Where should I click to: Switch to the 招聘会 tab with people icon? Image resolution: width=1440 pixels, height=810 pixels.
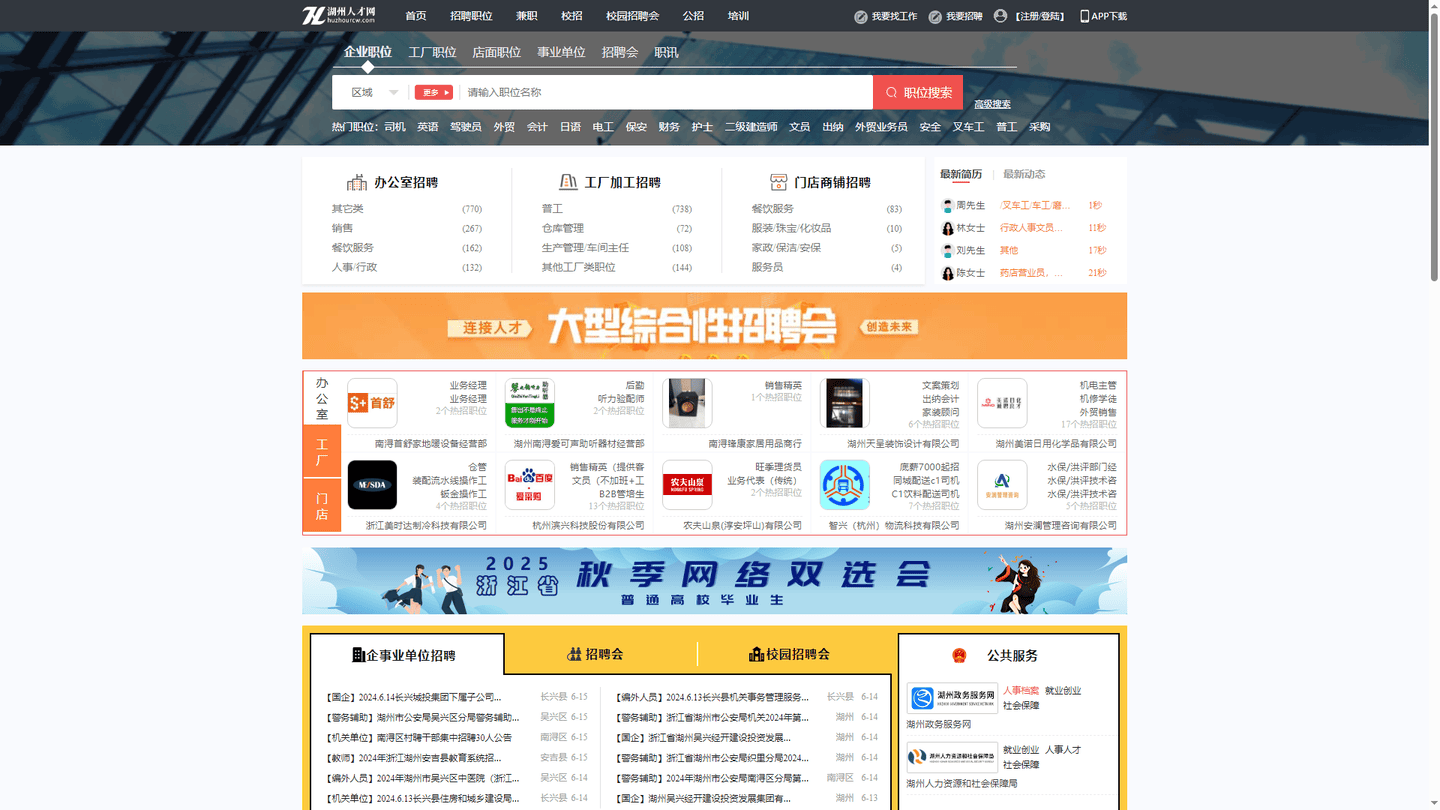[x=595, y=654]
